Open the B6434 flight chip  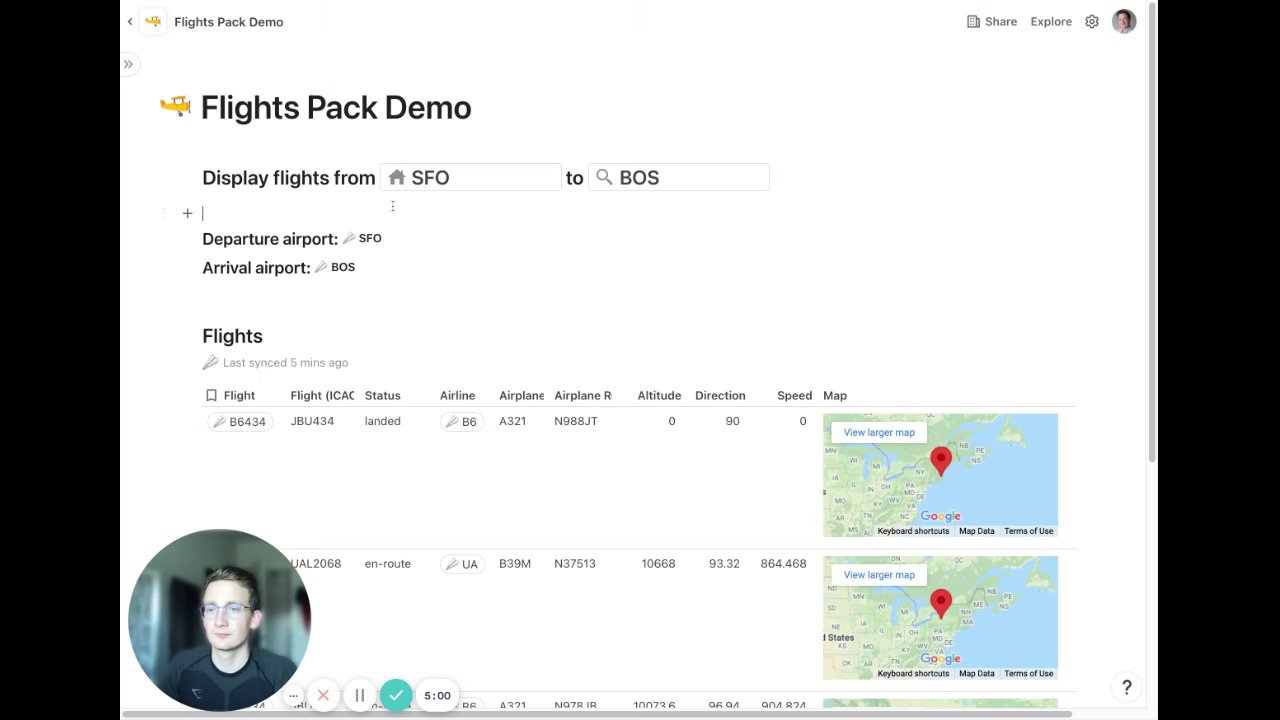pos(240,422)
